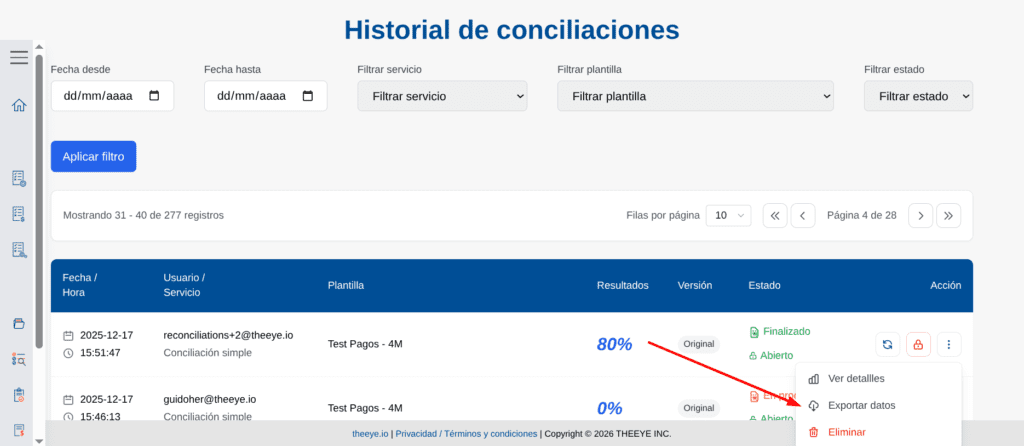This screenshot has height=446, width=1024.
Task: Select Eliminar from the actions menu
Action: click(846, 432)
